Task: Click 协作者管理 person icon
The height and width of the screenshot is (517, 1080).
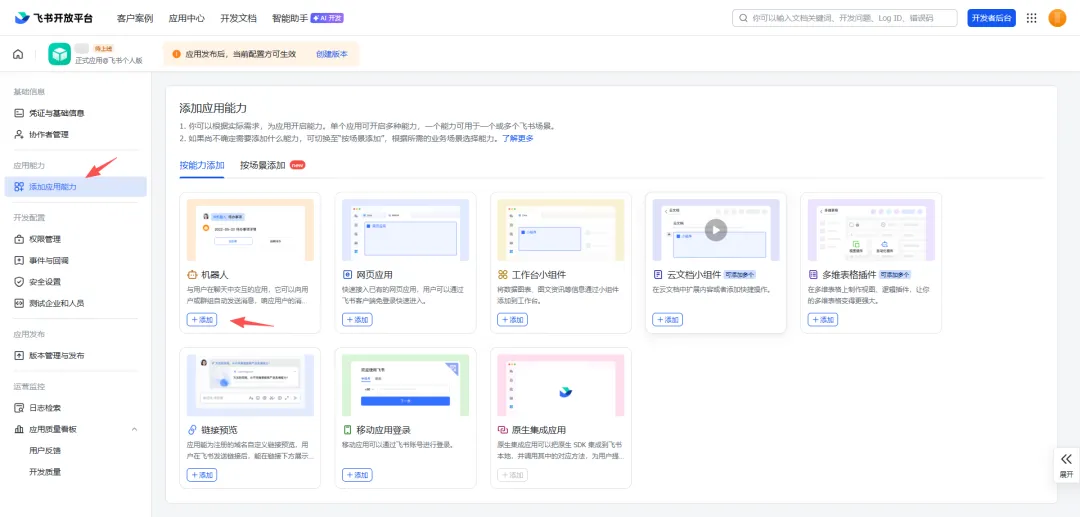Action: click(19, 134)
